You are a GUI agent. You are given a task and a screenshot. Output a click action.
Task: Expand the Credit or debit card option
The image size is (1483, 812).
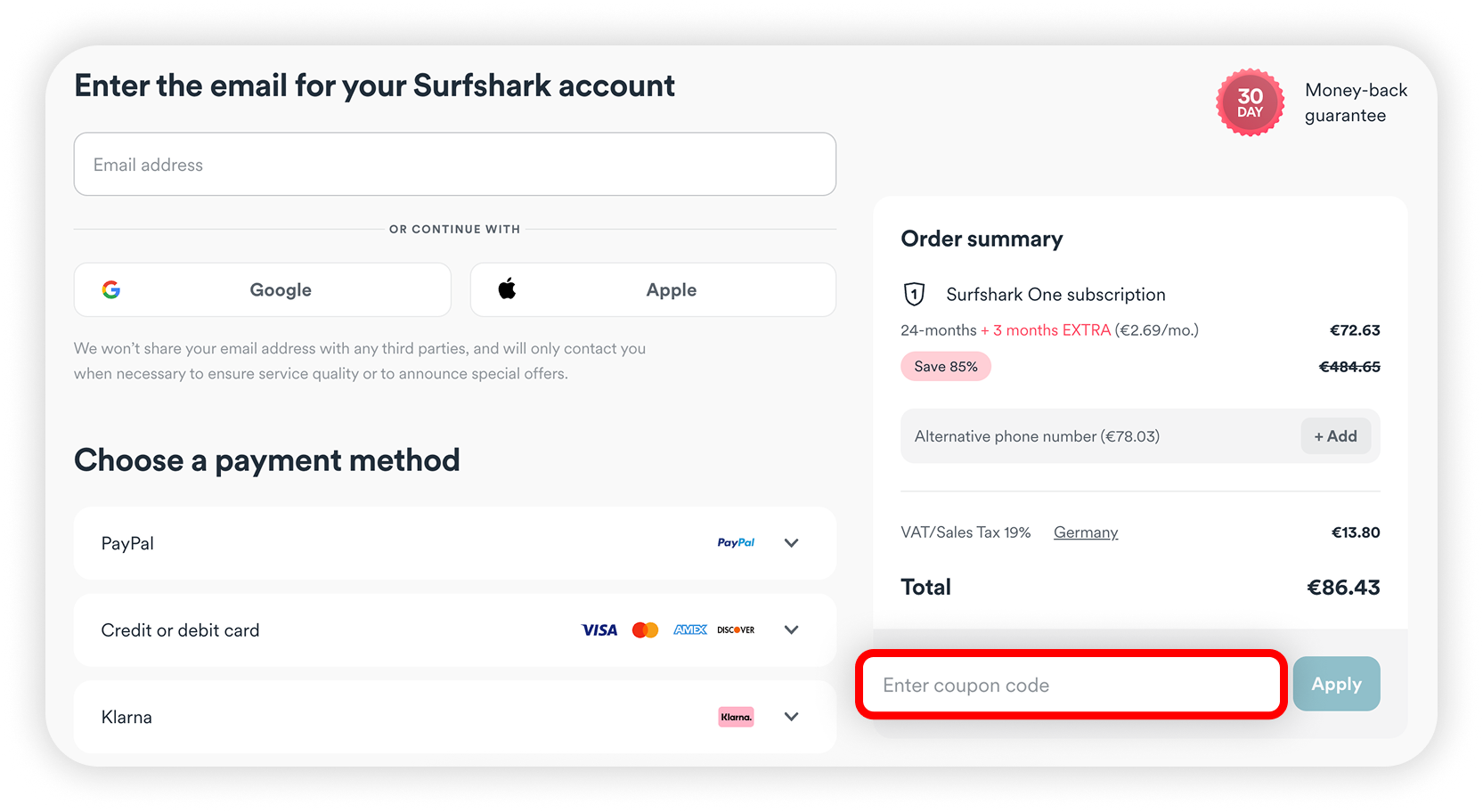click(791, 629)
